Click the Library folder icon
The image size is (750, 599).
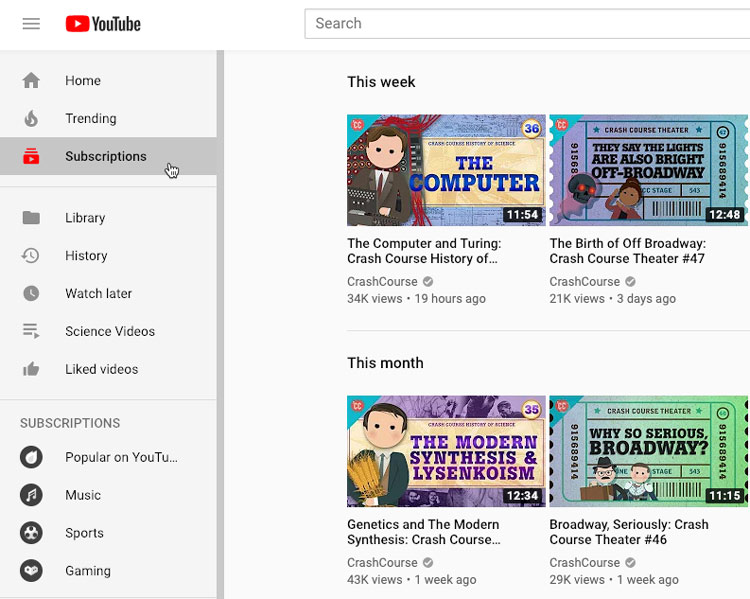(x=31, y=218)
